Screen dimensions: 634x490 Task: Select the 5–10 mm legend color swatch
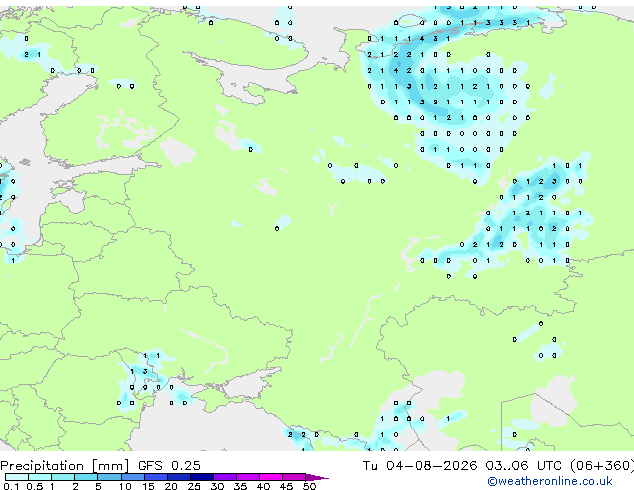click(x=109, y=477)
